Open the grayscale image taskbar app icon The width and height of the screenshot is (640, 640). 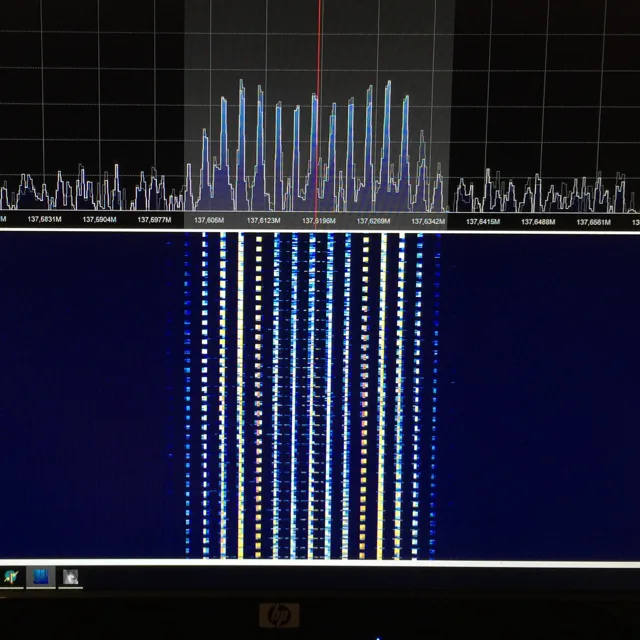click(x=71, y=577)
